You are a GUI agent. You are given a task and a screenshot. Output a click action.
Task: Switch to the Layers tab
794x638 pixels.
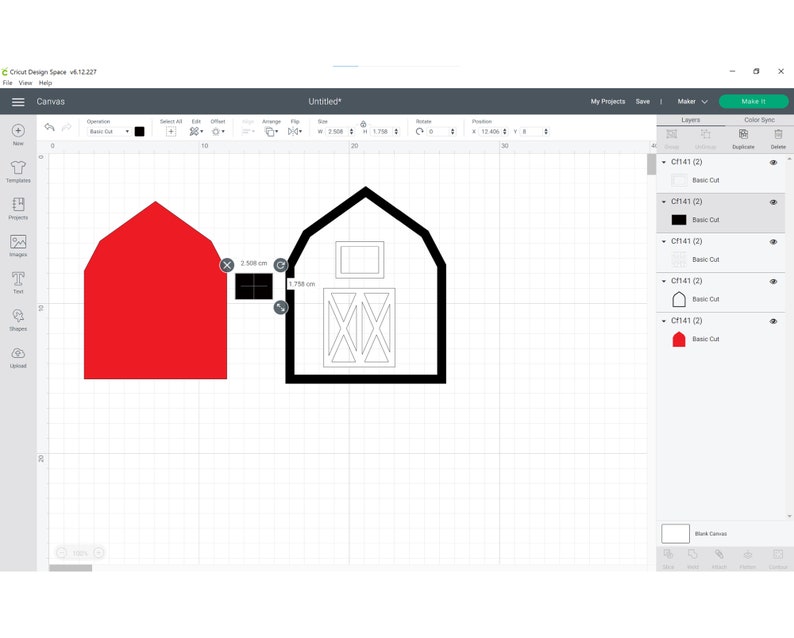(x=690, y=120)
